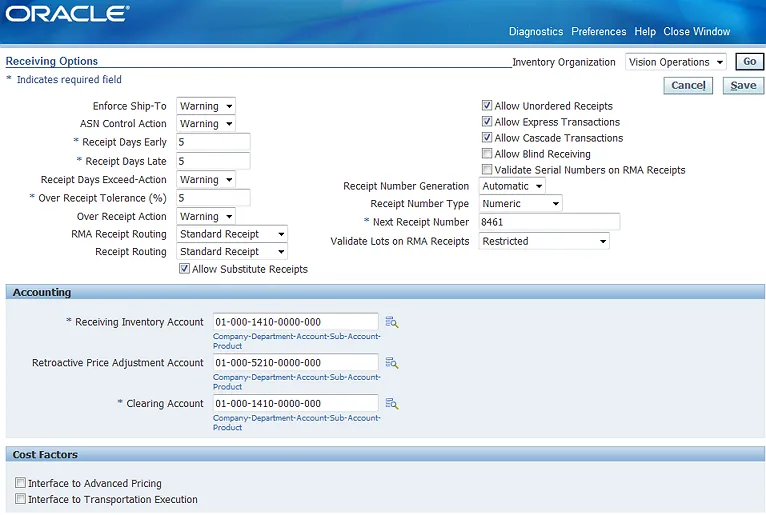766x515 pixels.
Task: Click the Cost Factors section header
Action: (385, 454)
